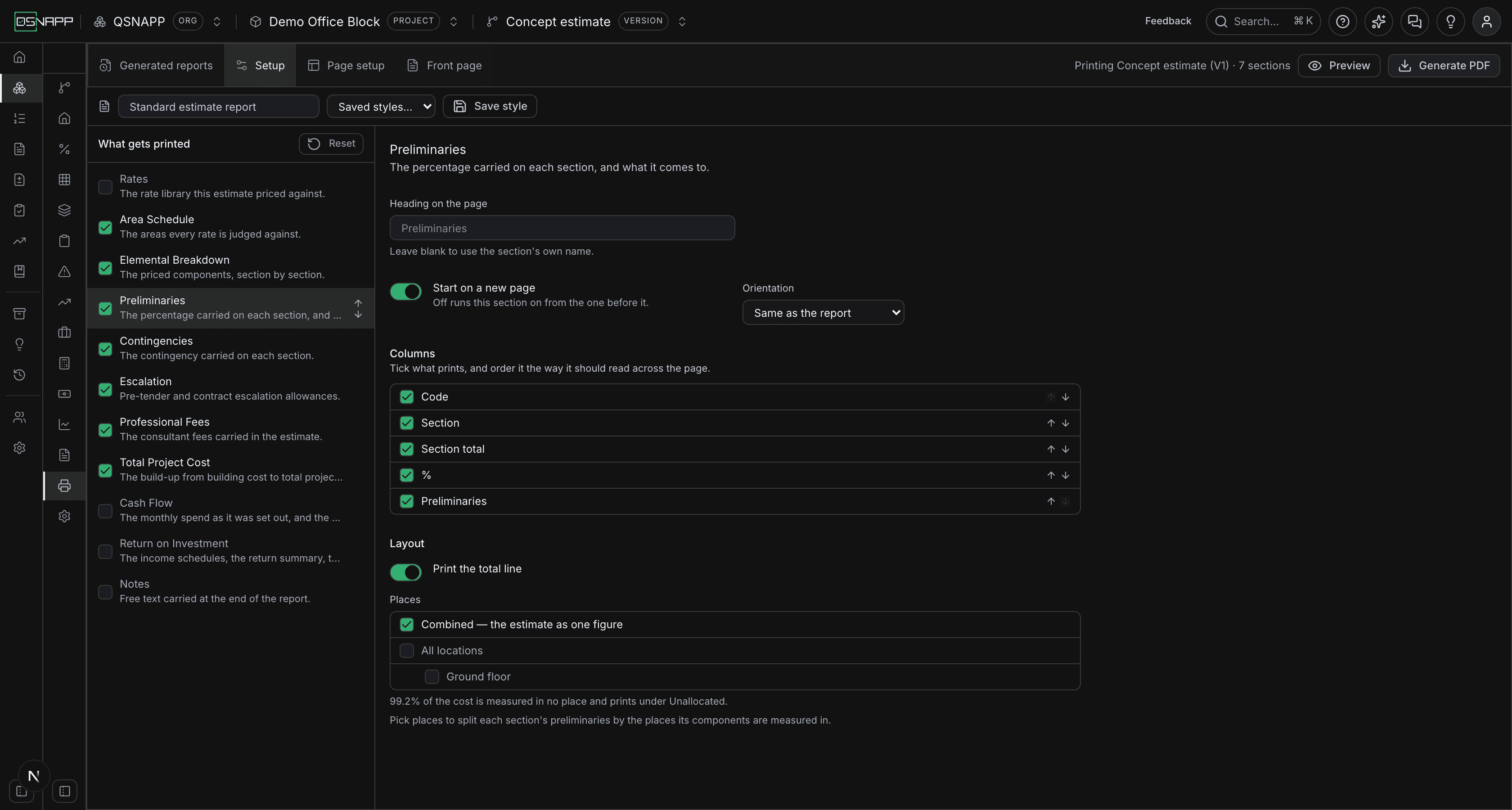The height and width of the screenshot is (810, 1512).
Task: Open the help question mark icon
Action: (1342, 22)
